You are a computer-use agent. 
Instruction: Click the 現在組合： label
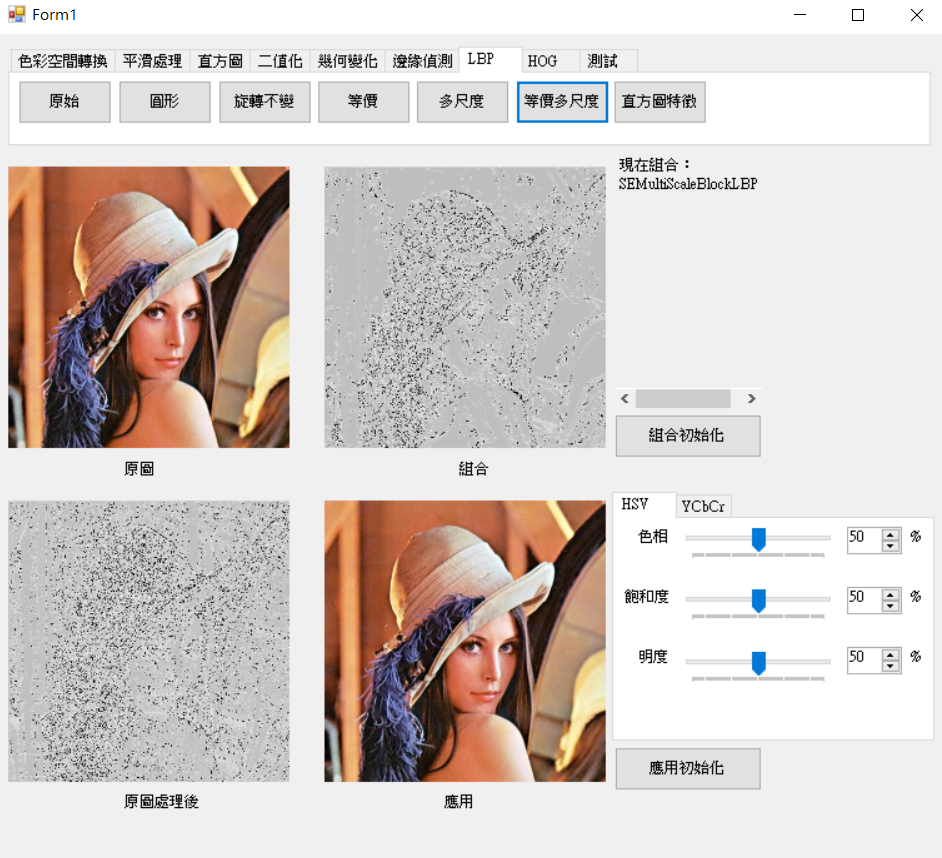pyautogui.click(x=655, y=165)
